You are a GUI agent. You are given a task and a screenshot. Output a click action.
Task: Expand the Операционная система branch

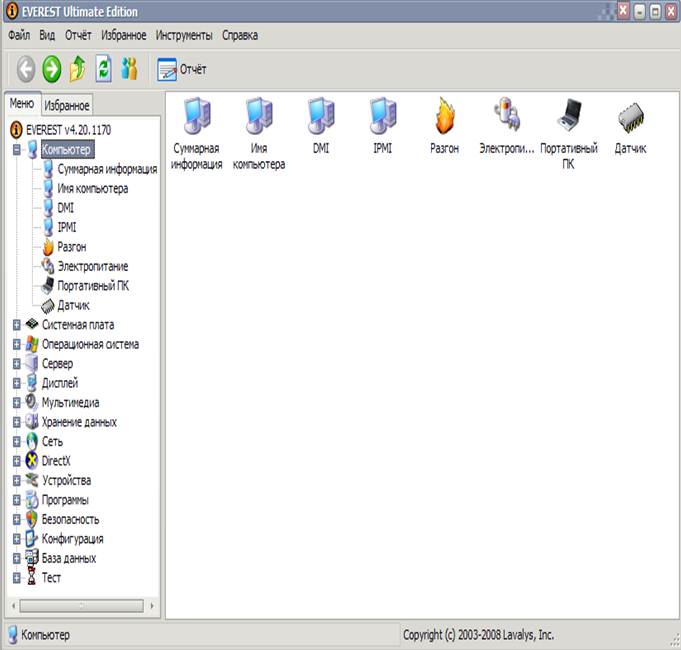tap(17, 344)
